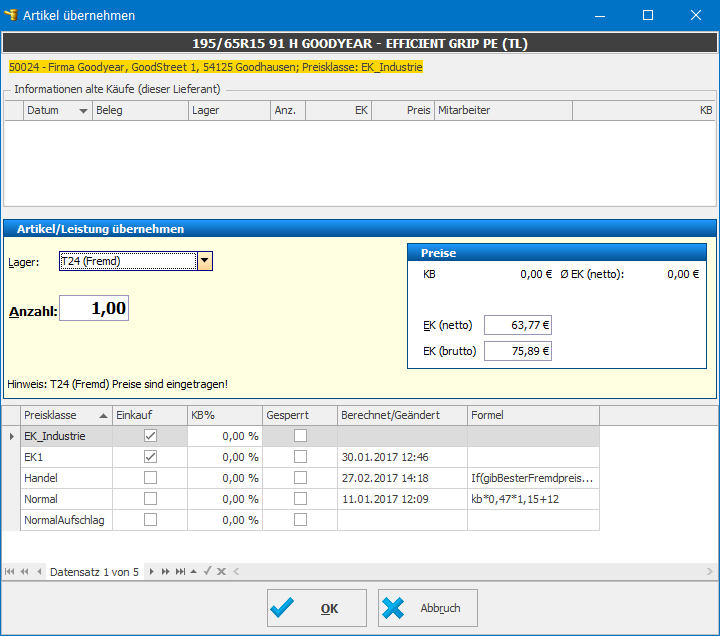Click the Beleg column header
The height and width of the screenshot is (636, 720).
[140, 111]
